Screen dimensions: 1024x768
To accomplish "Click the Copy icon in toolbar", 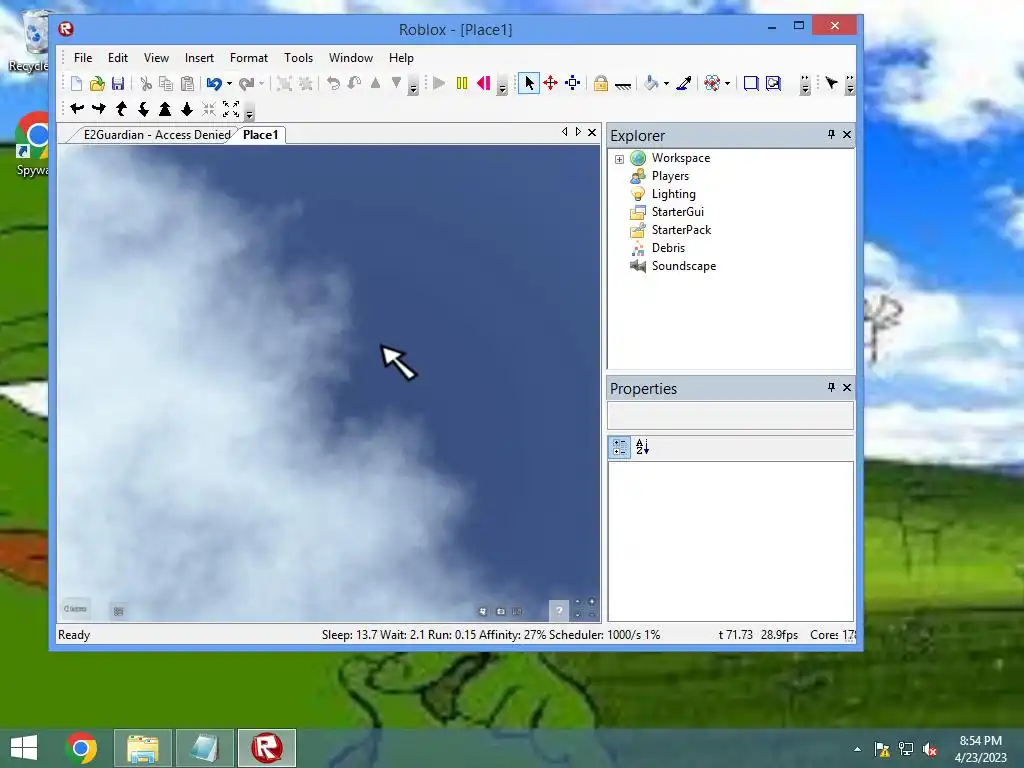I will pyautogui.click(x=166, y=84).
